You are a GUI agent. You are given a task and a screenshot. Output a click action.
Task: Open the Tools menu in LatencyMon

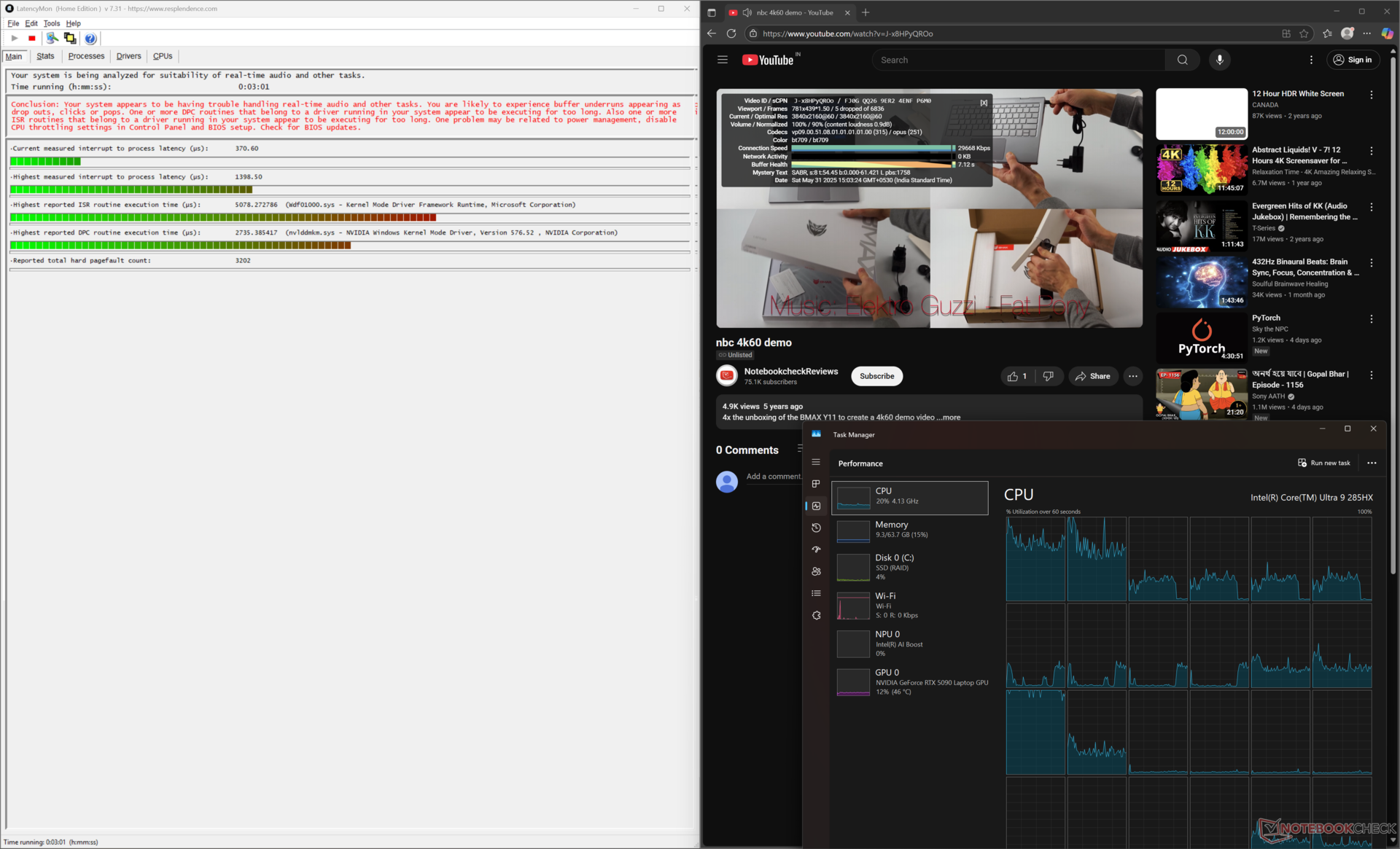coord(51,23)
